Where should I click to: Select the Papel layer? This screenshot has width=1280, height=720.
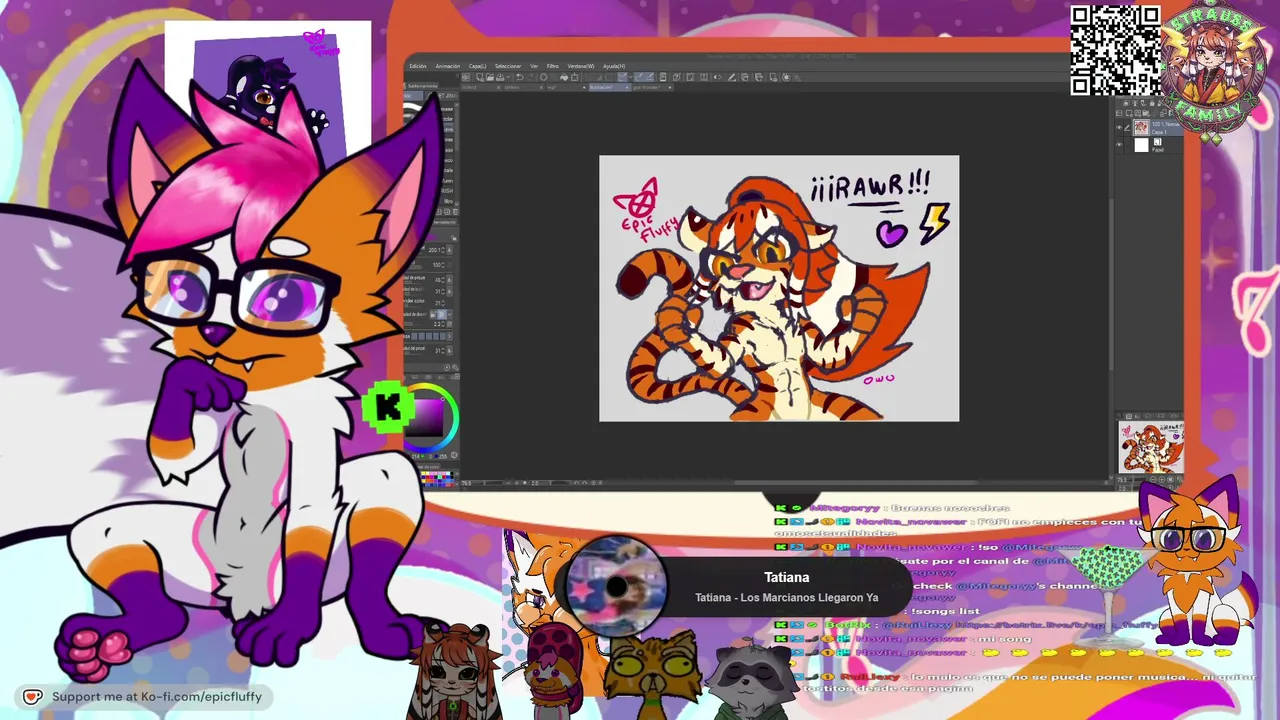click(x=1157, y=145)
